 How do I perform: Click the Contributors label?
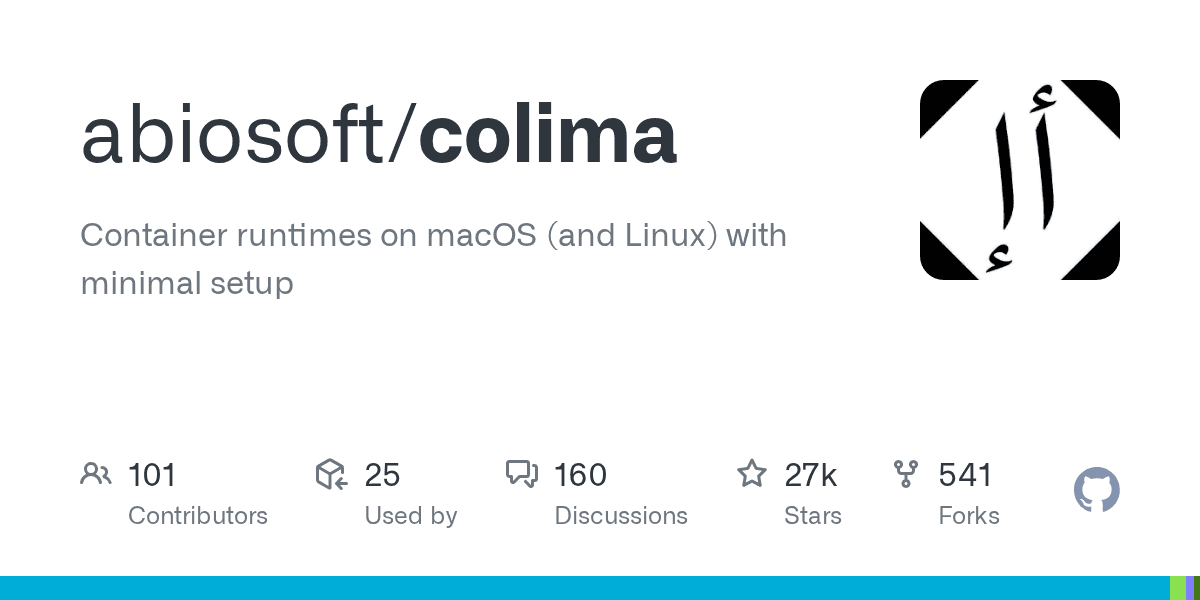(198, 516)
